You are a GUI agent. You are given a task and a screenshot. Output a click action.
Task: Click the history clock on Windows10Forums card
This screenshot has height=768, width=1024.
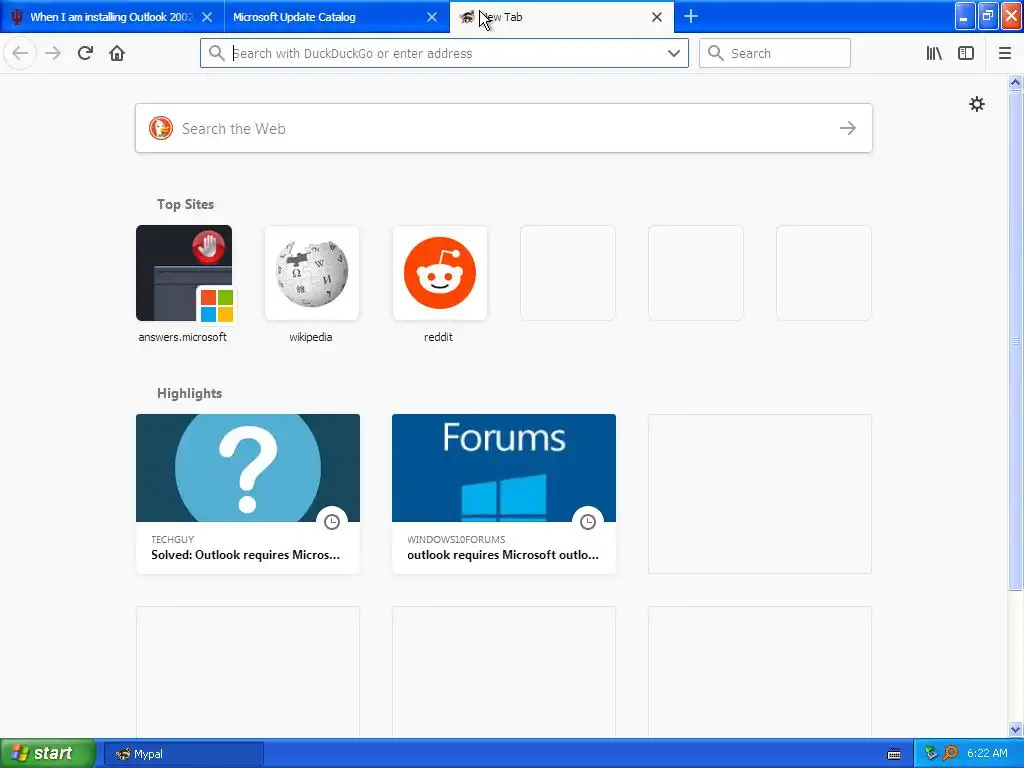click(x=588, y=521)
